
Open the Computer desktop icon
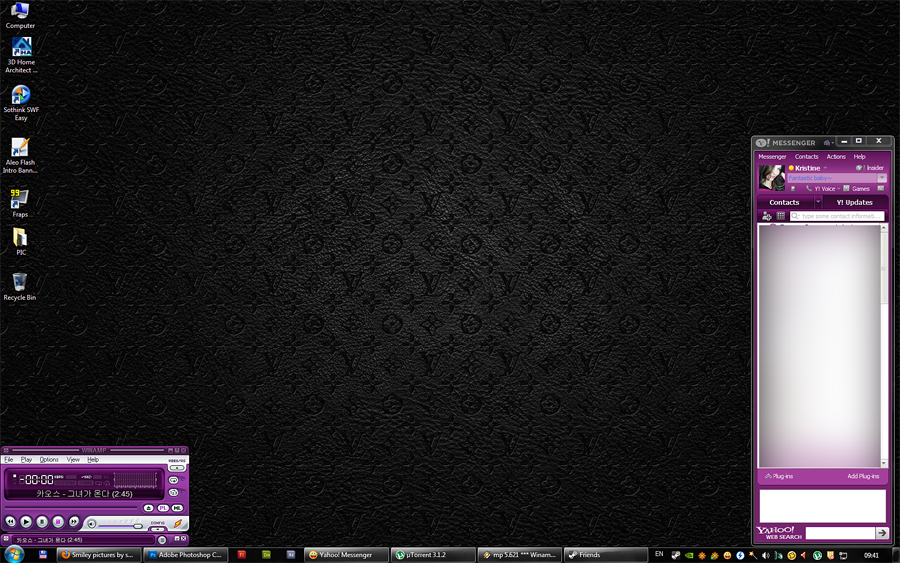click(20, 15)
